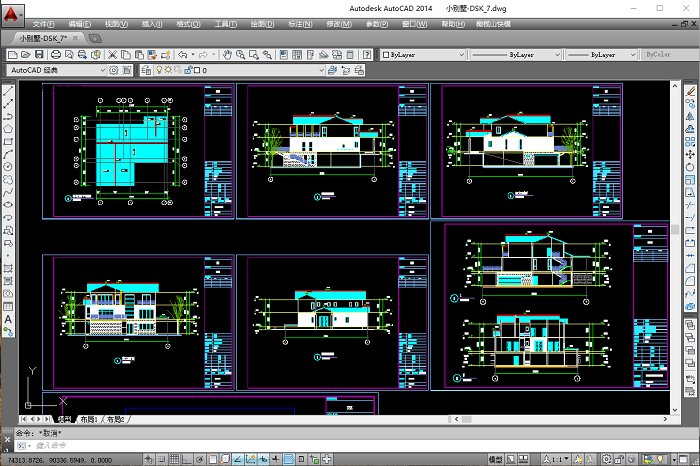Select the Rotate modify tool
700x466 pixels.
(690, 167)
